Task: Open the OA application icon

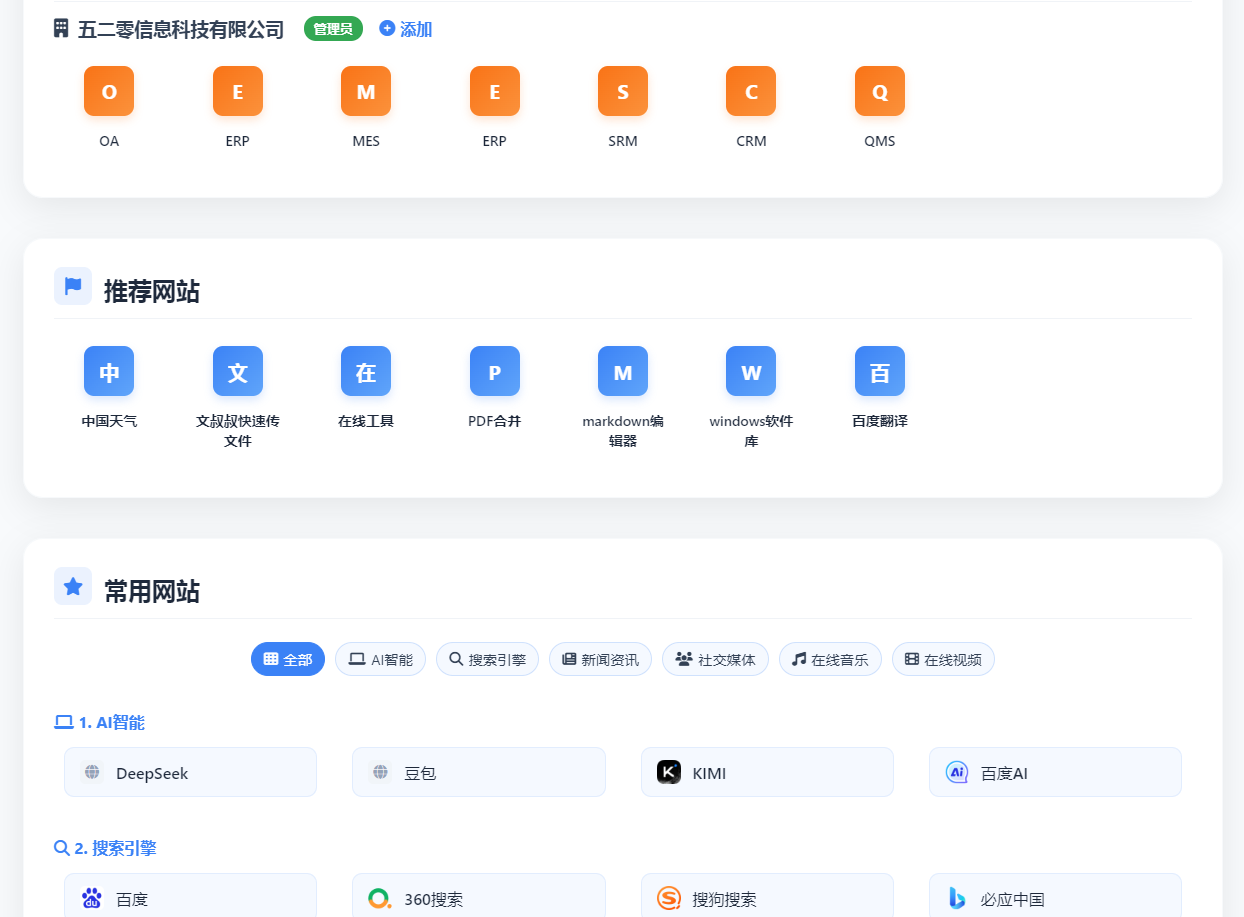Action: (109, 92)
